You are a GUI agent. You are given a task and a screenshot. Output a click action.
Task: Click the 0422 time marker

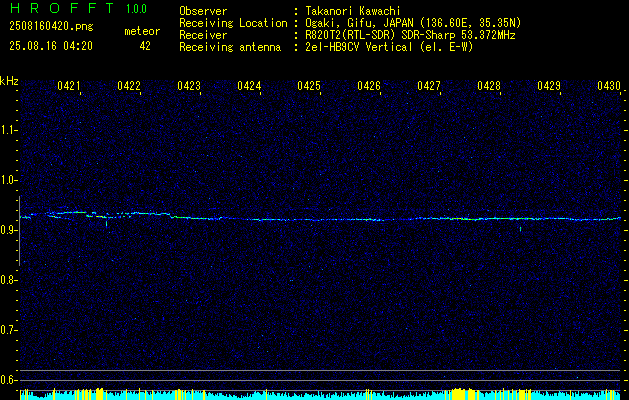pos(129,85)
